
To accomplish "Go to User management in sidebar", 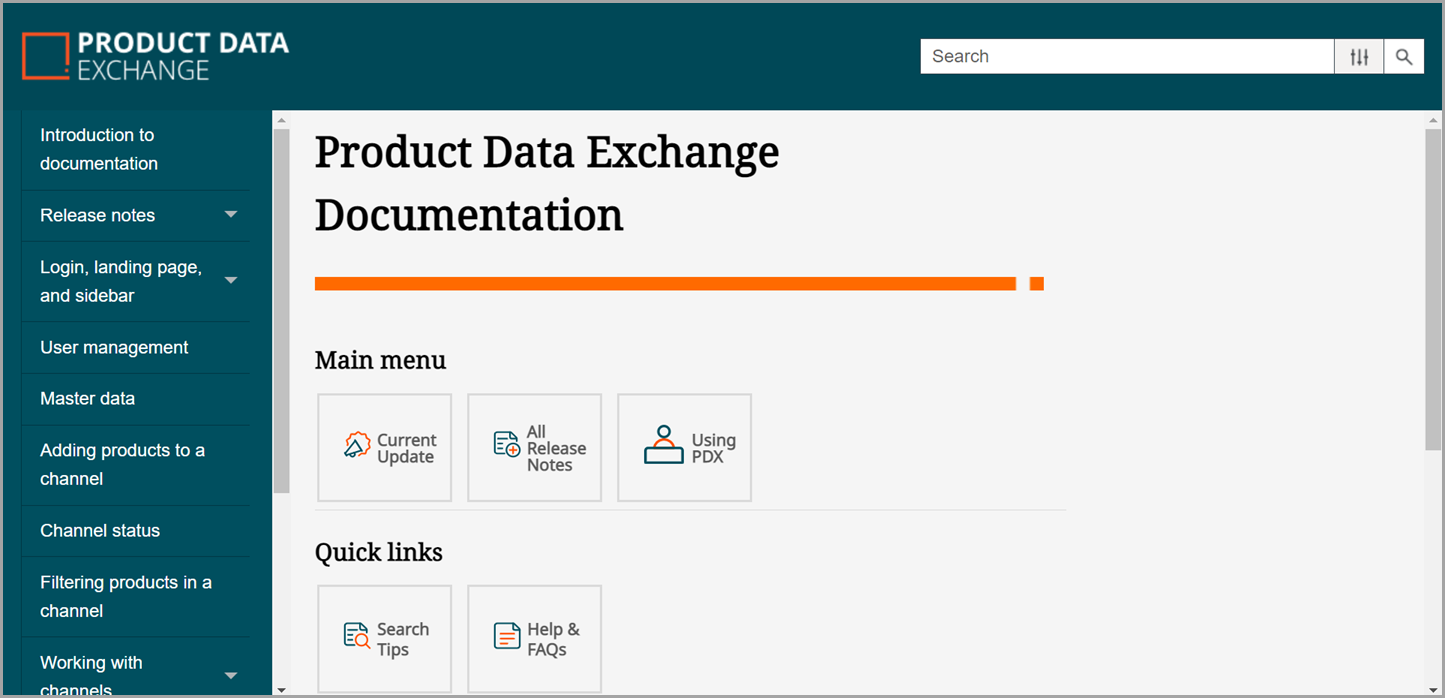I will tap(114, 347).
